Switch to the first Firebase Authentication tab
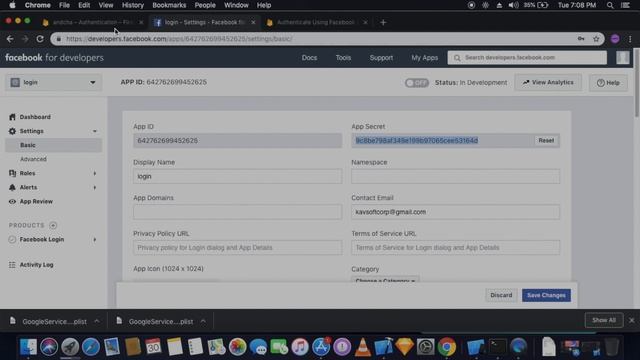Viewport: 640px width, 360px height. click(x=93, y=22)
